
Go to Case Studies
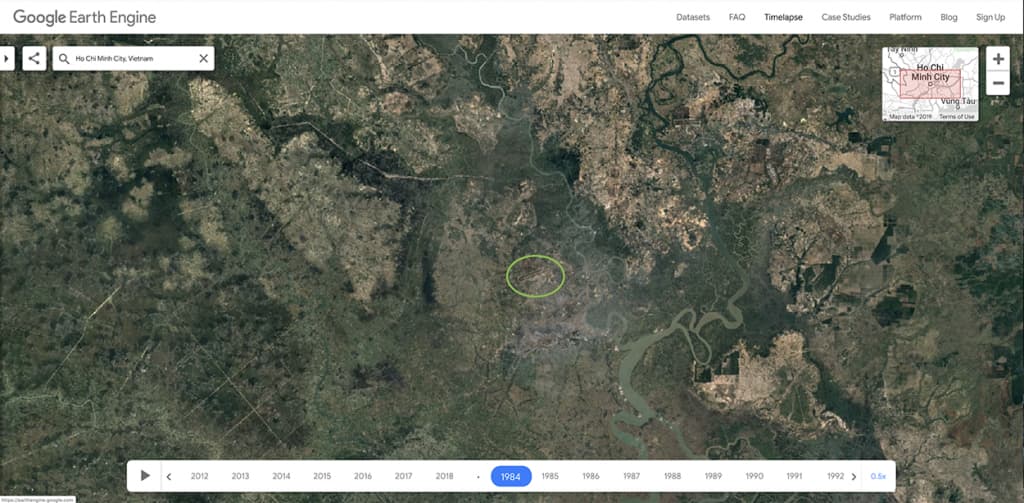pos(846,18)
